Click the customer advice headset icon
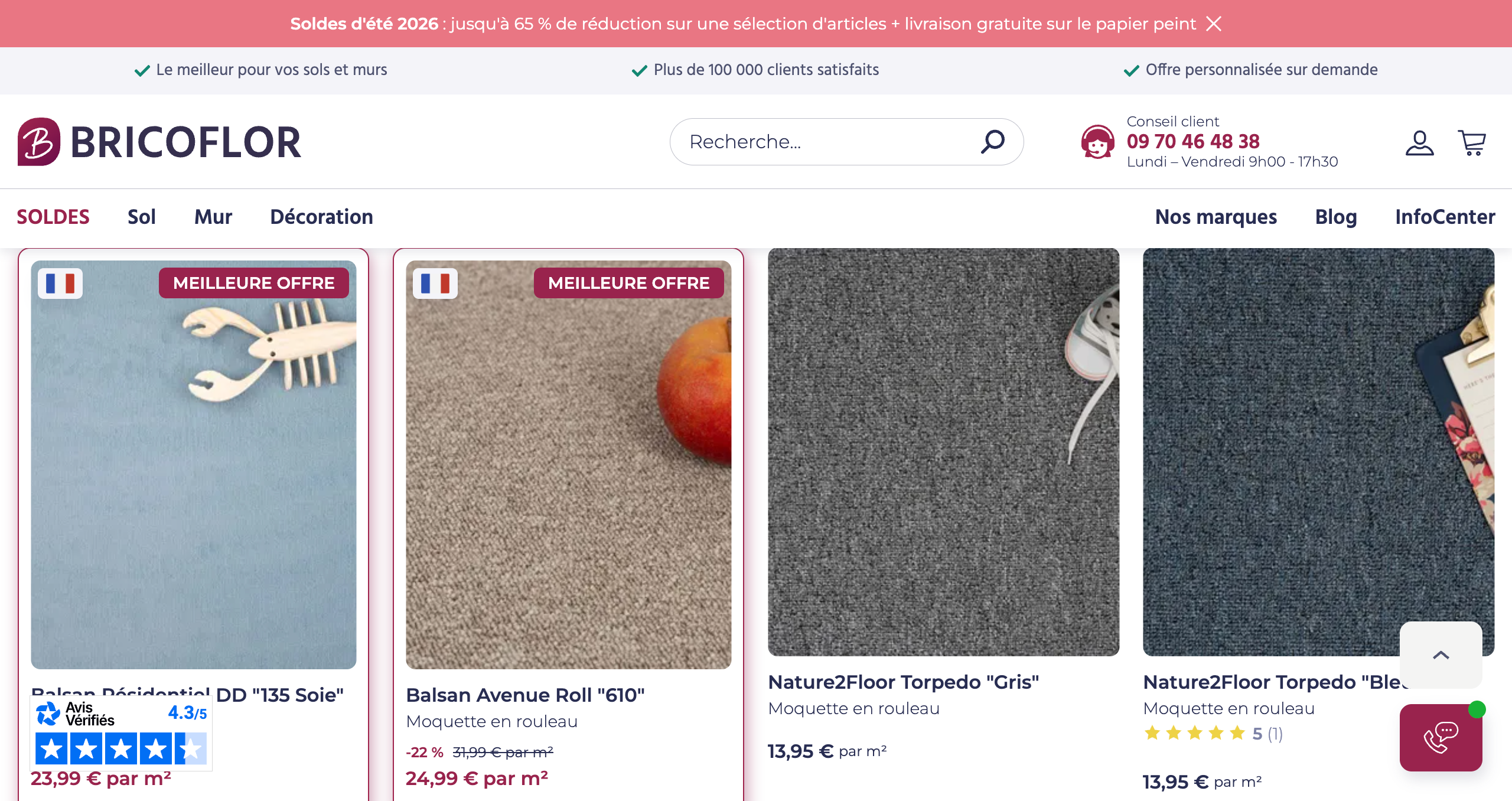The height and width of the screenshot is (801, 1512). click(x=1097, y=142)
